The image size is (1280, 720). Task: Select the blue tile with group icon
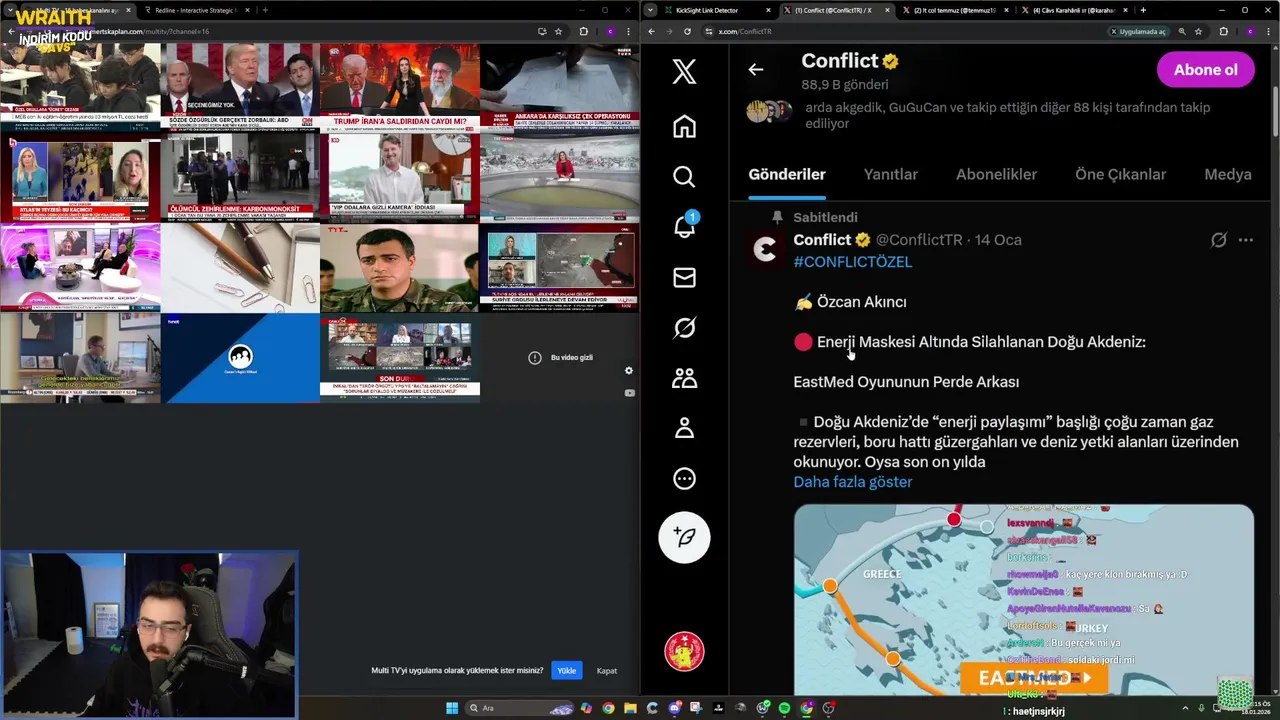pos(240,357)
